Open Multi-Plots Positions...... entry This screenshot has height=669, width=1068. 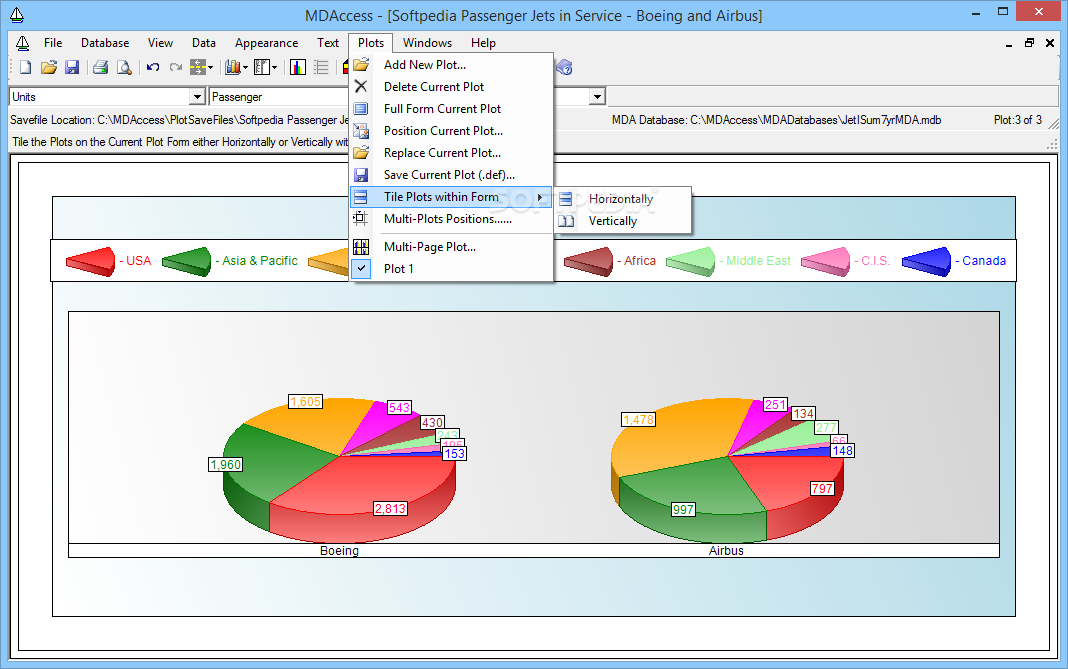point(451,219)
